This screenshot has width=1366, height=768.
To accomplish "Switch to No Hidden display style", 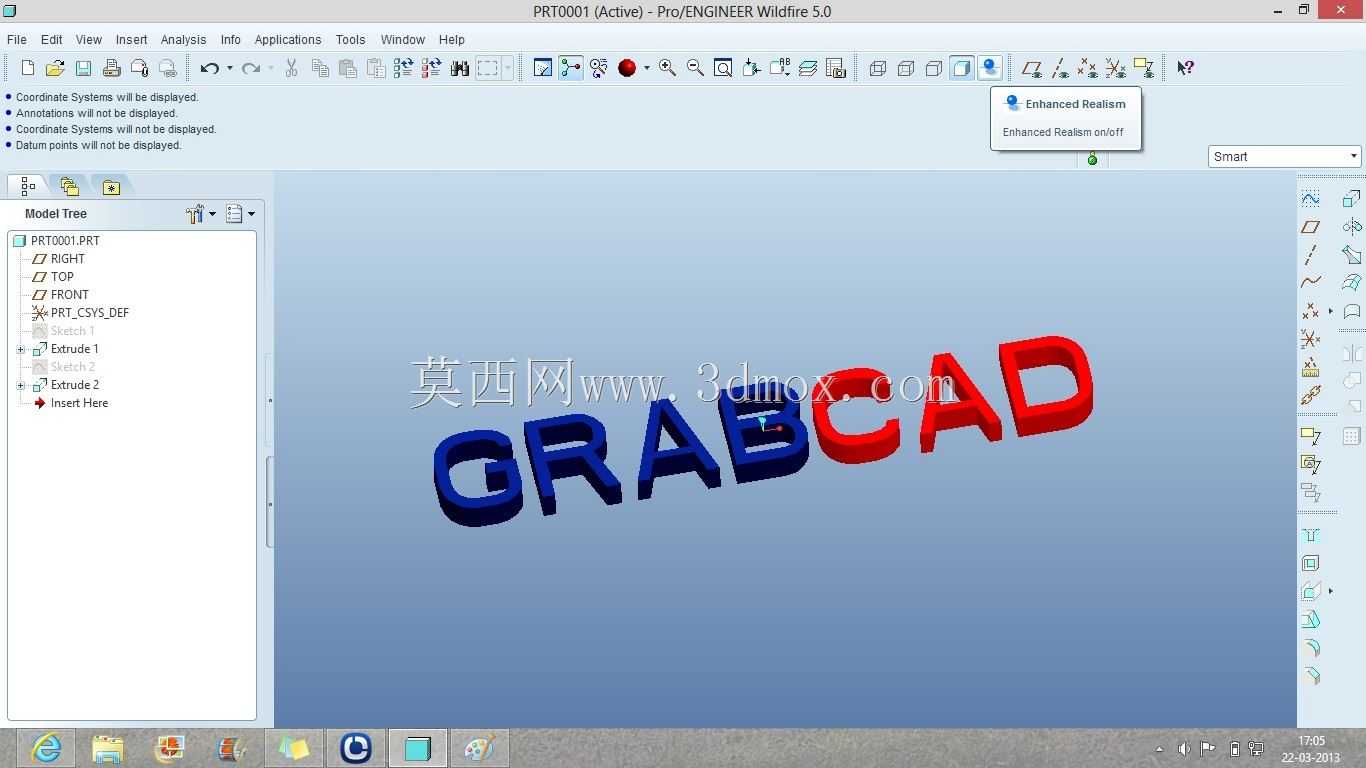I will pos(934,68).
